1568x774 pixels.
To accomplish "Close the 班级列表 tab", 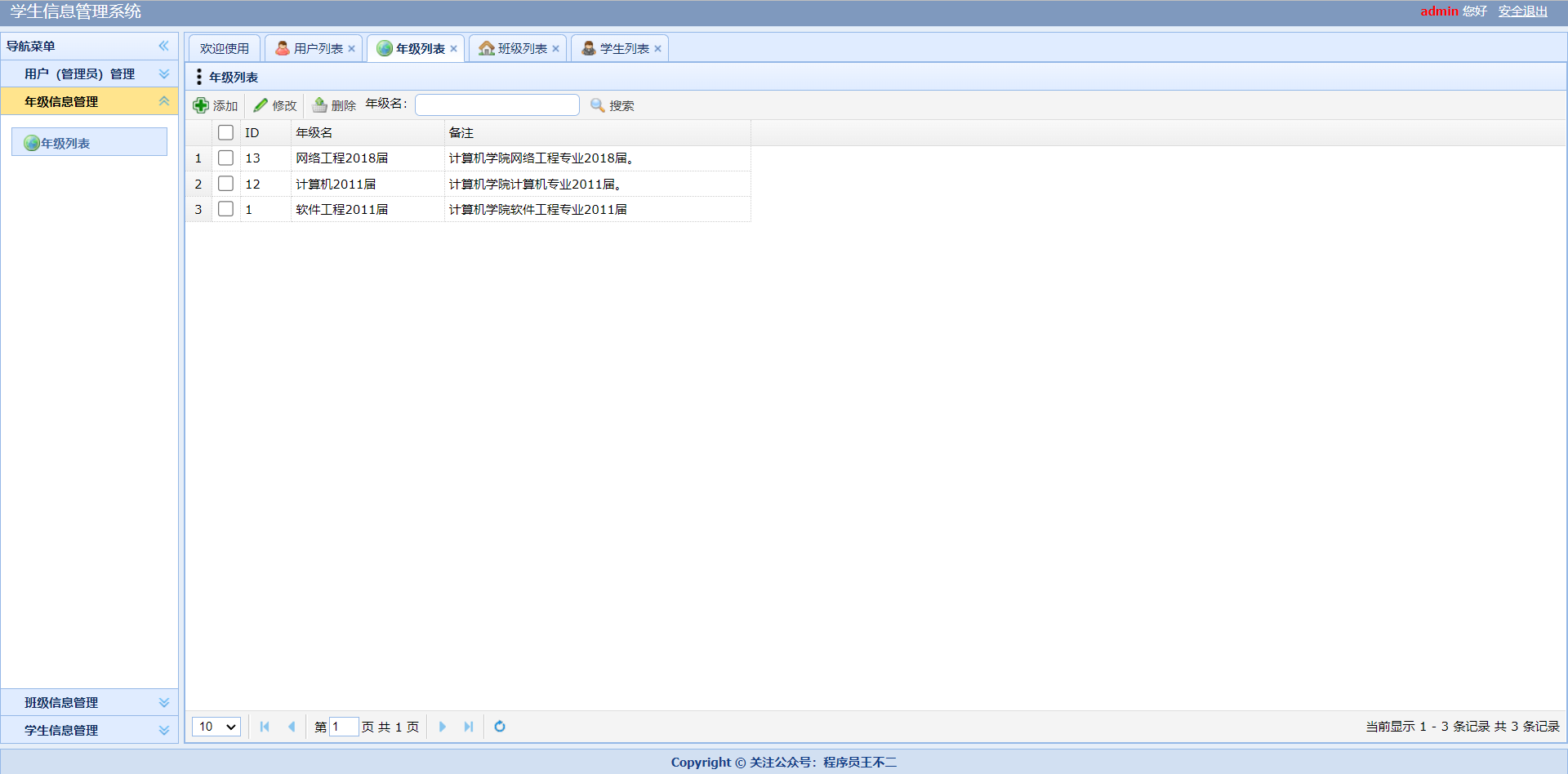I will click(556, 49).
